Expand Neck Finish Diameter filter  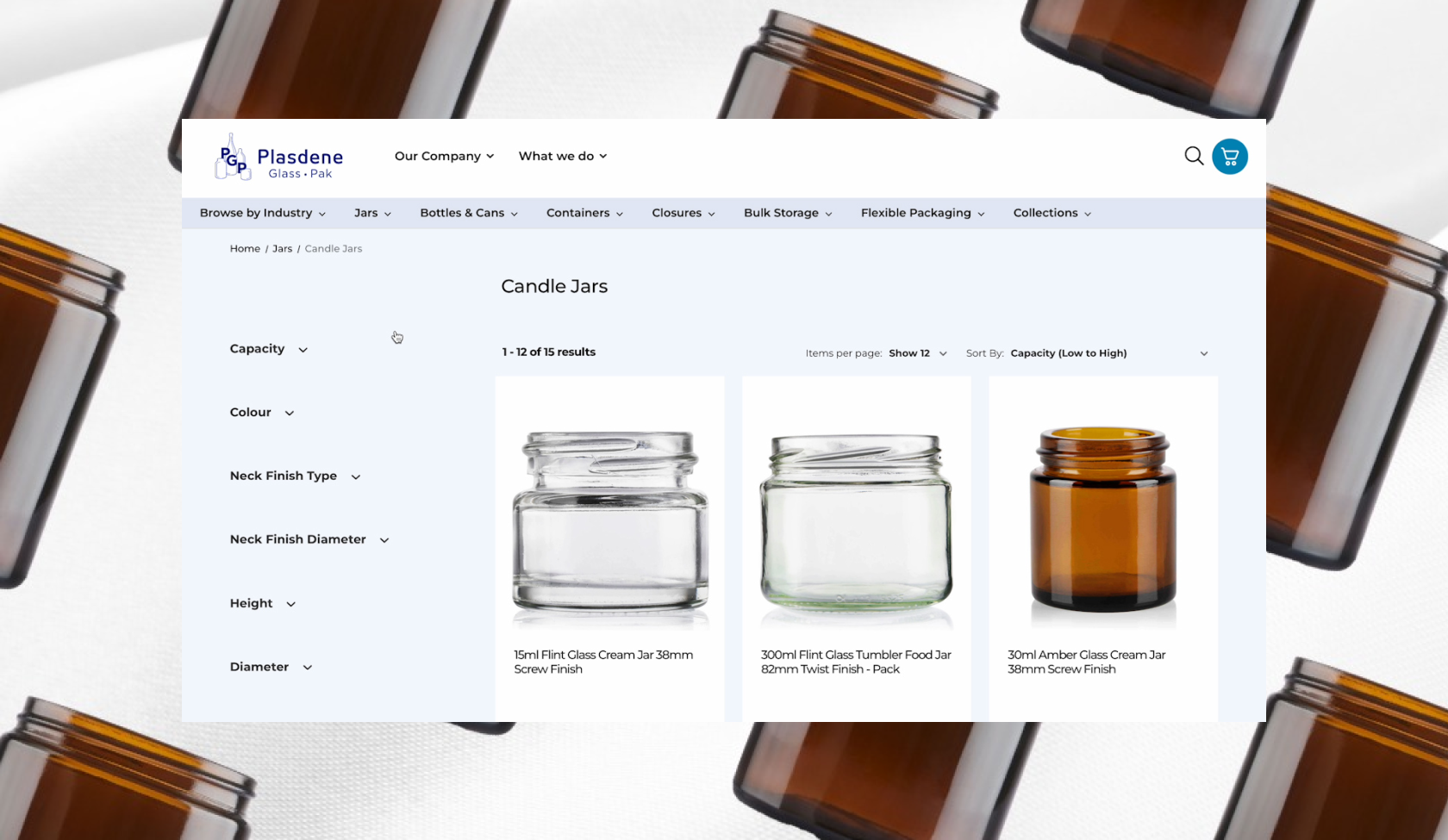point(309,539)
